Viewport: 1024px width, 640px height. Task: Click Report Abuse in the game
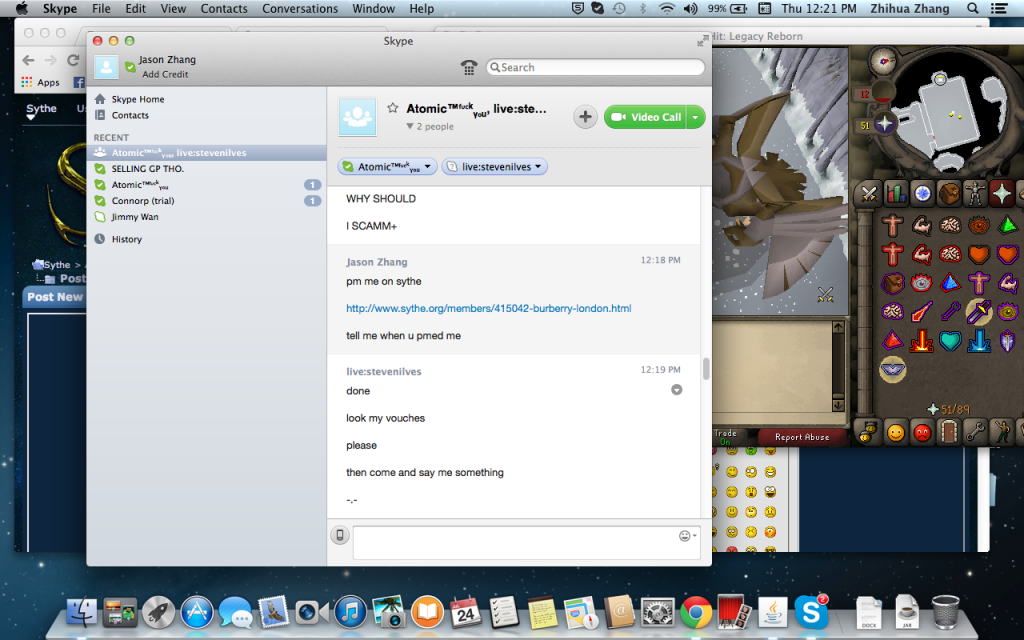tap(802, 437)
